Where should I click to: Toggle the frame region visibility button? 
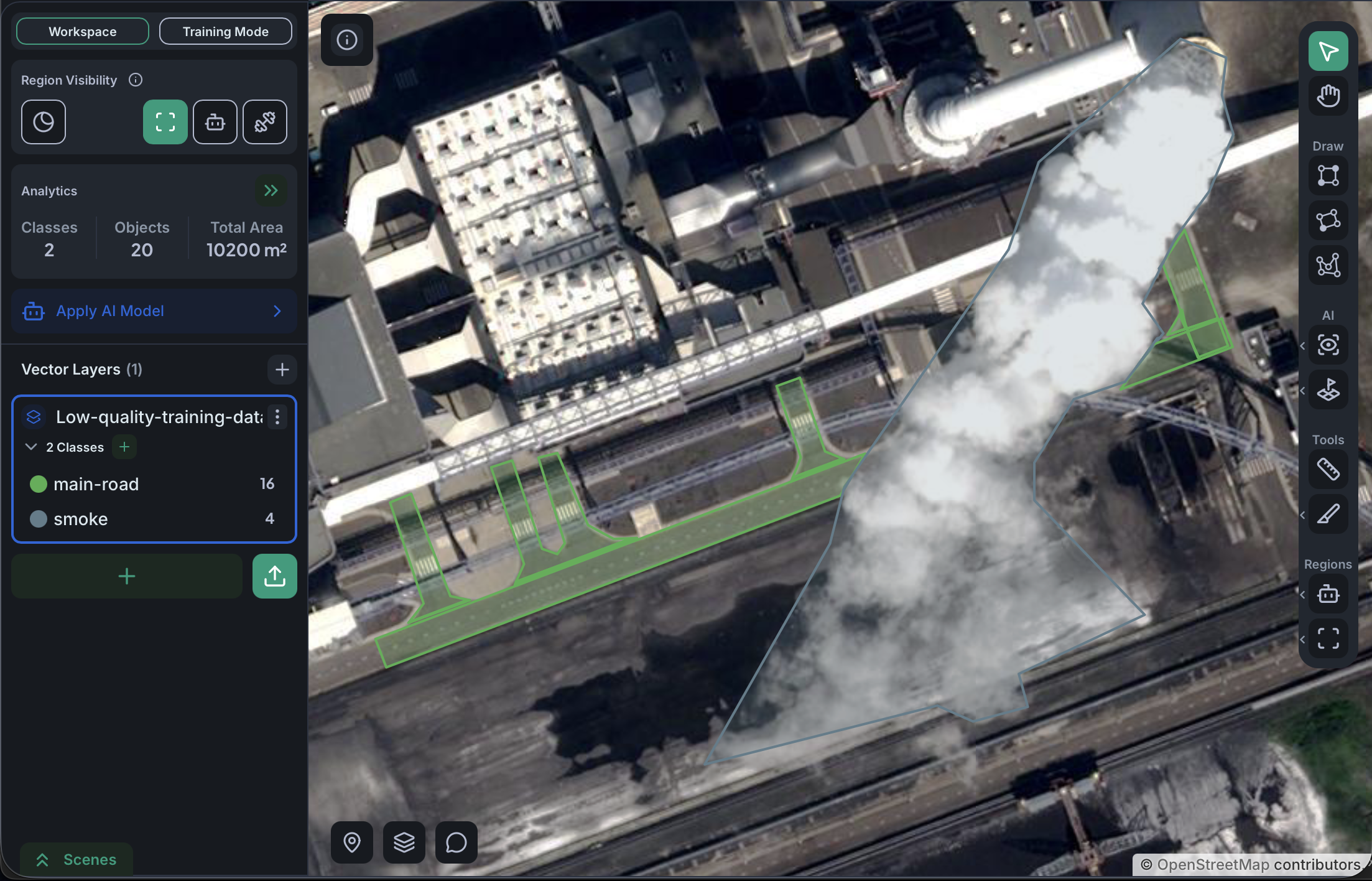[x=165, y=122]
